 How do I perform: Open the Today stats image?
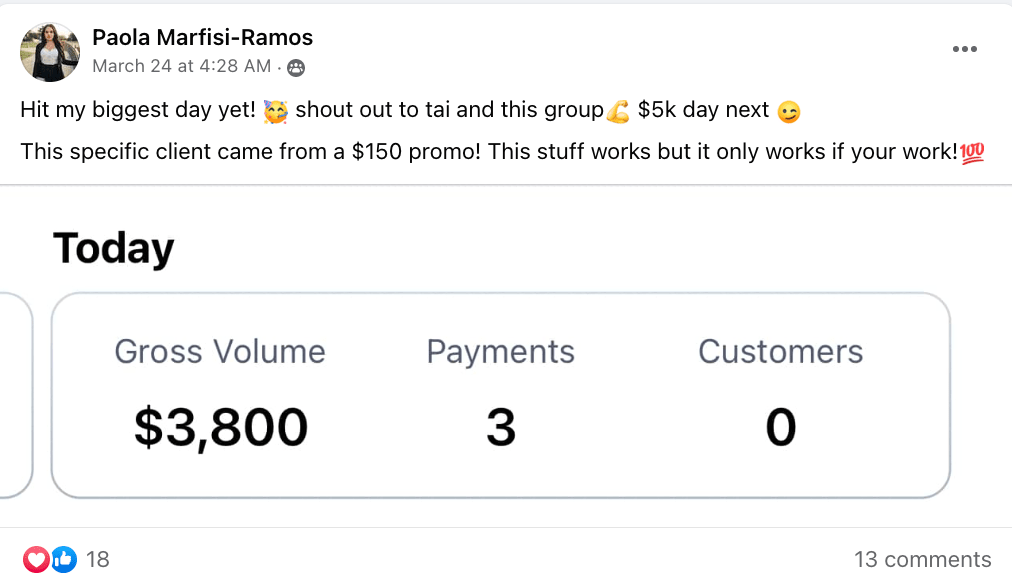(x=506, y=356)
